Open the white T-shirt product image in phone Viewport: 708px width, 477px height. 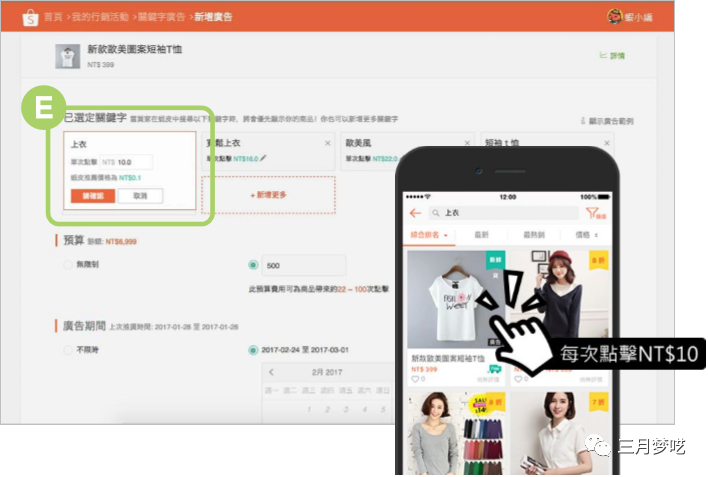(x=456, y=299)
